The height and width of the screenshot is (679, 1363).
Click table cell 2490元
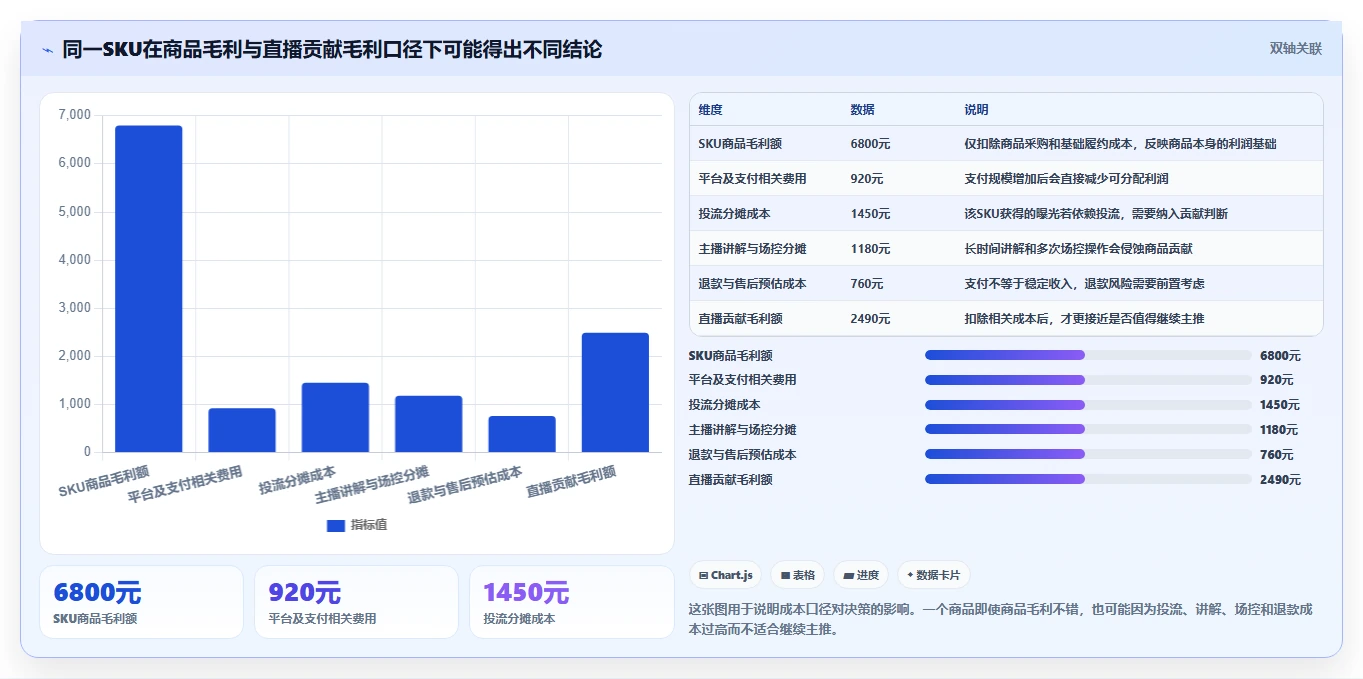tap(870, 319)
